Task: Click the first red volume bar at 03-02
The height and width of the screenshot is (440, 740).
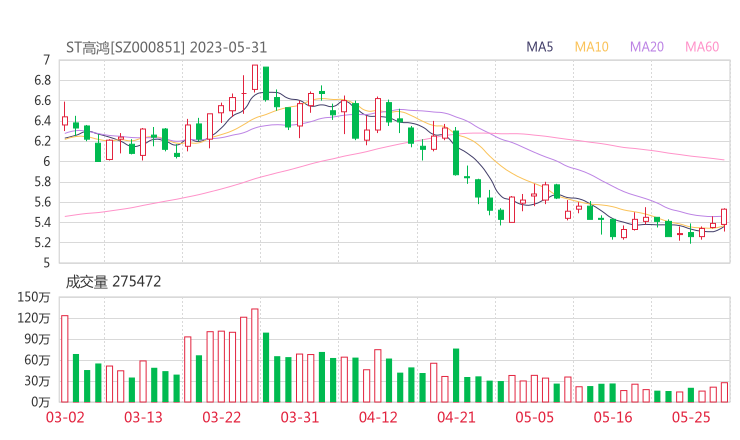Action: point(65,359)
